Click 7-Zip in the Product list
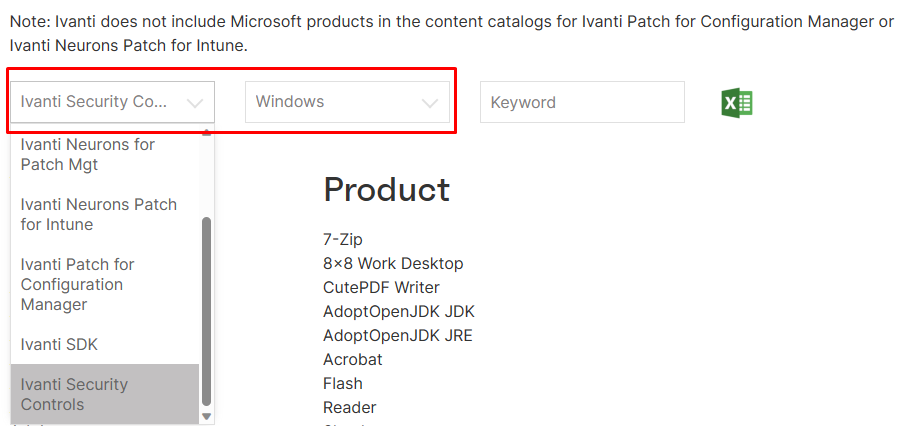The image size is (902, 426). (x=343, y=239)
